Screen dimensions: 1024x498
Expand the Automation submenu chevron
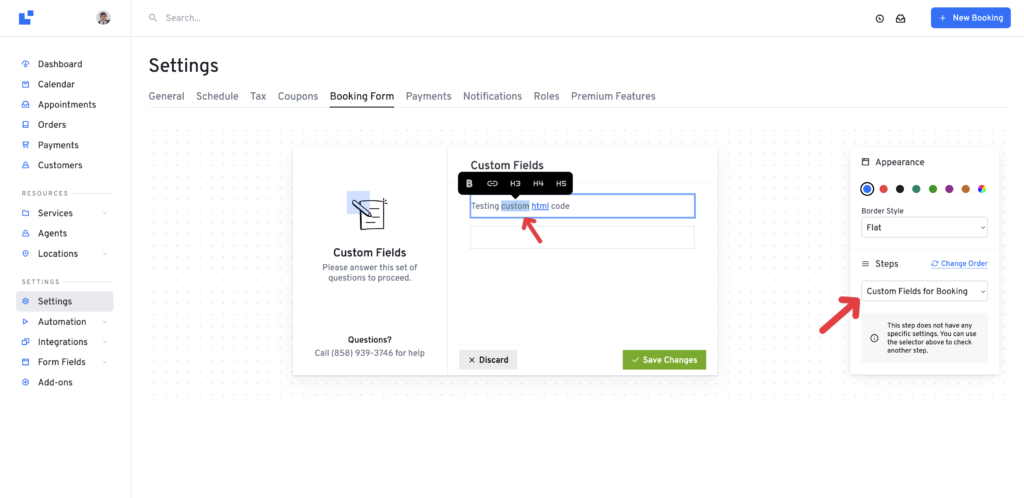click(105, 322)
